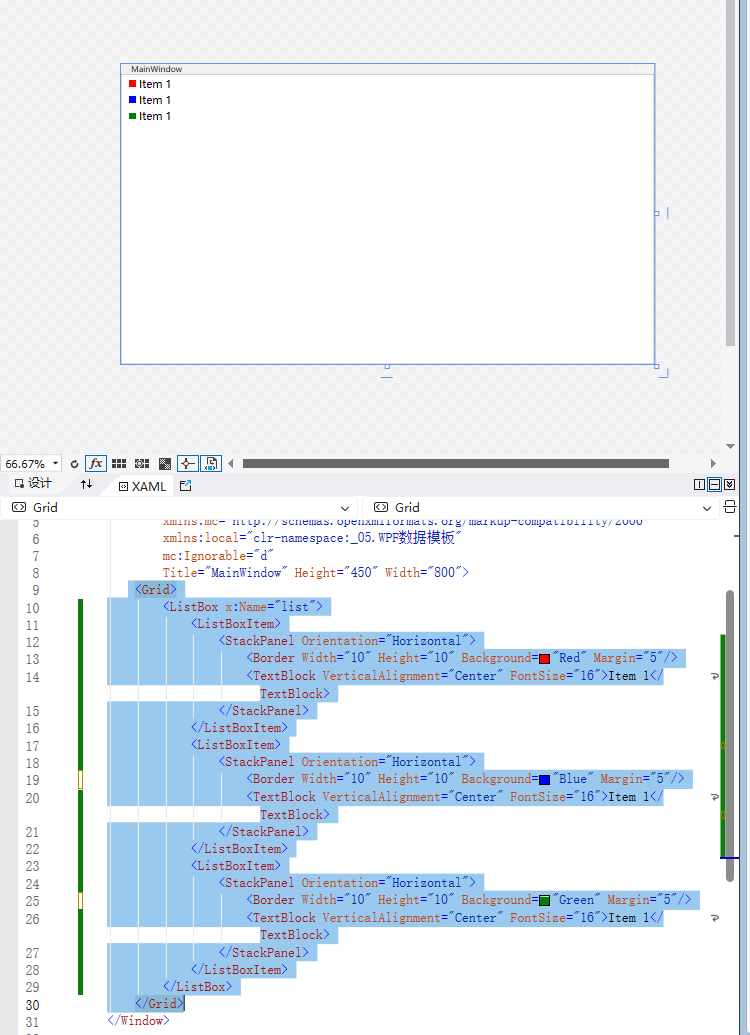750x1035 pixels.
Task: Click the designer horizontal scrollbar thumb
Action: click(x=456, y=464)
